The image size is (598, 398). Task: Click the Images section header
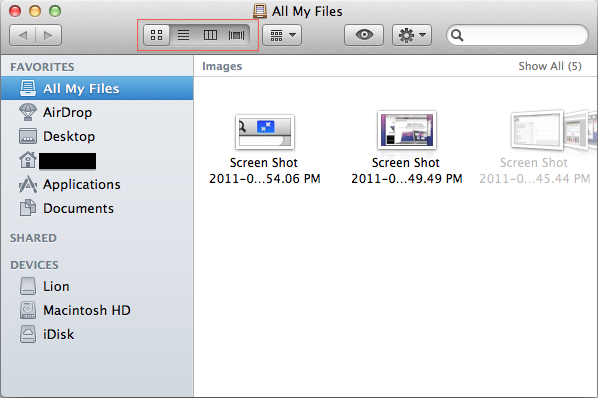point(222,66)
